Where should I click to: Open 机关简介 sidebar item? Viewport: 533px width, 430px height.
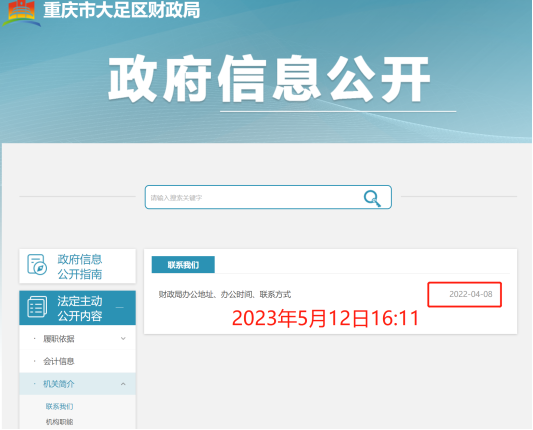tap(58, 384)
